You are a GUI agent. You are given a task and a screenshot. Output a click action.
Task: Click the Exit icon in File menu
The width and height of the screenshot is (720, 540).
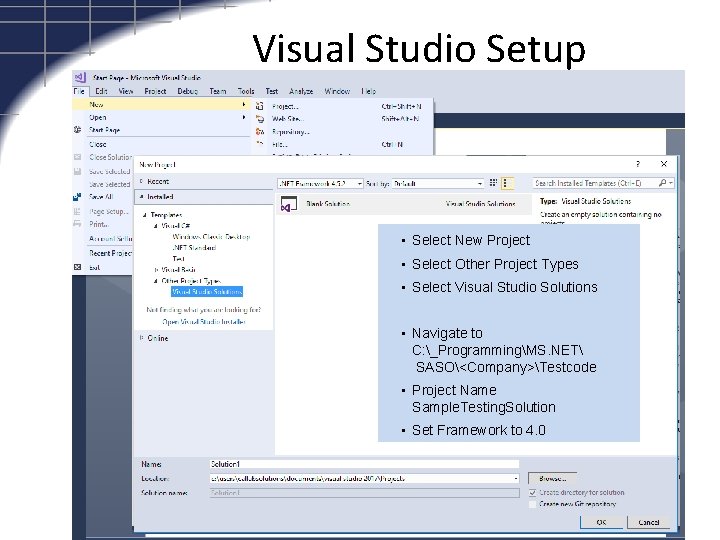(77, 267)
